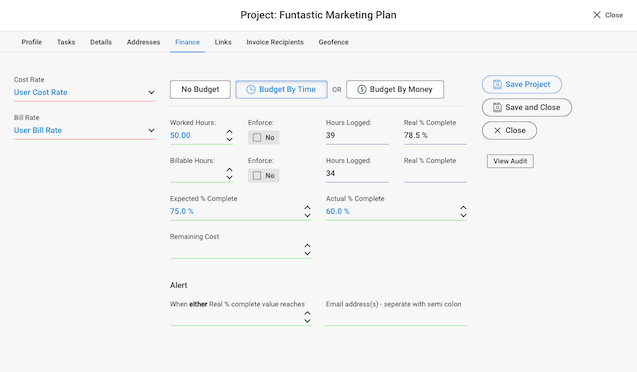
Task: Go to the Links tab
Action: tap(223, 42)
